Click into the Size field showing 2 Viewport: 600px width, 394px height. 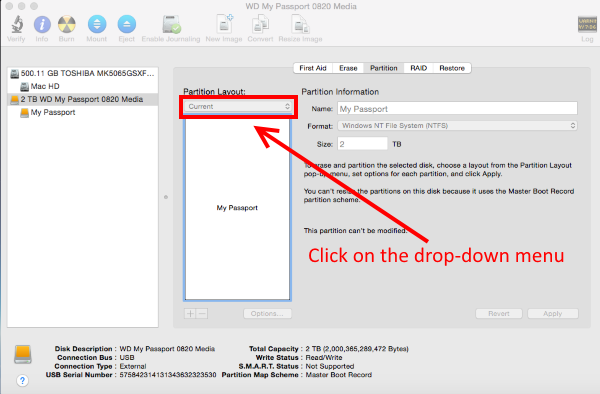pyautogui.click(x=362, y=144)
